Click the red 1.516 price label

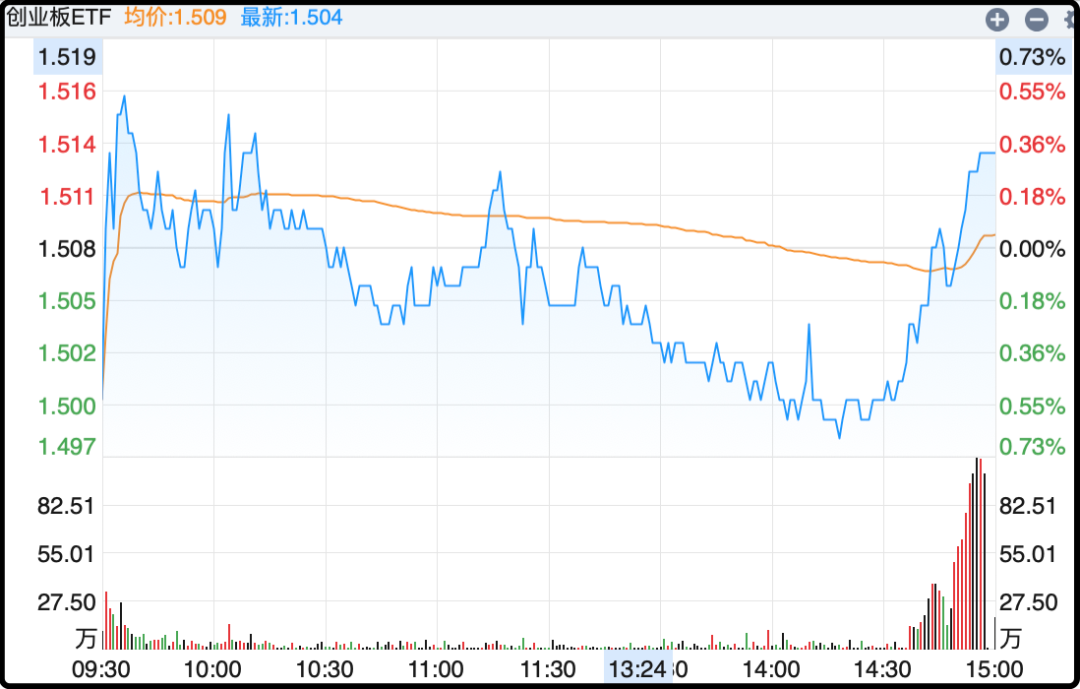67,92
